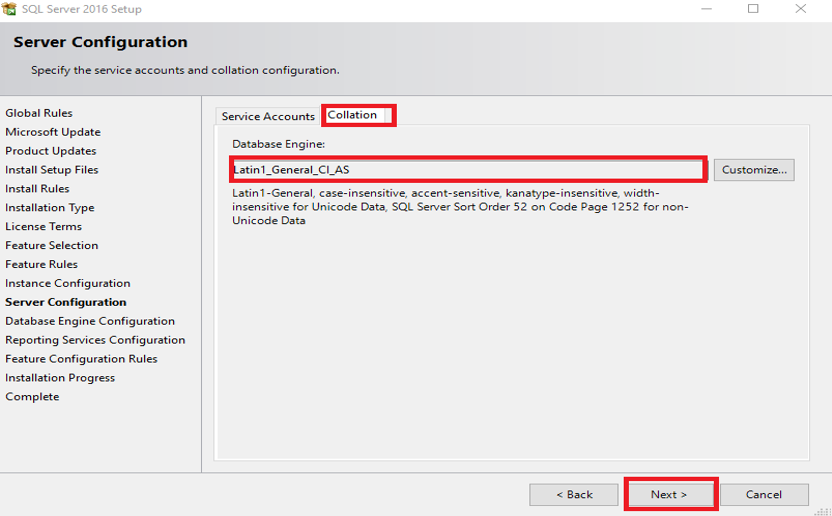Minimize the setup window
This screenshot has width=832, height=516.
[x=706, y=9]
